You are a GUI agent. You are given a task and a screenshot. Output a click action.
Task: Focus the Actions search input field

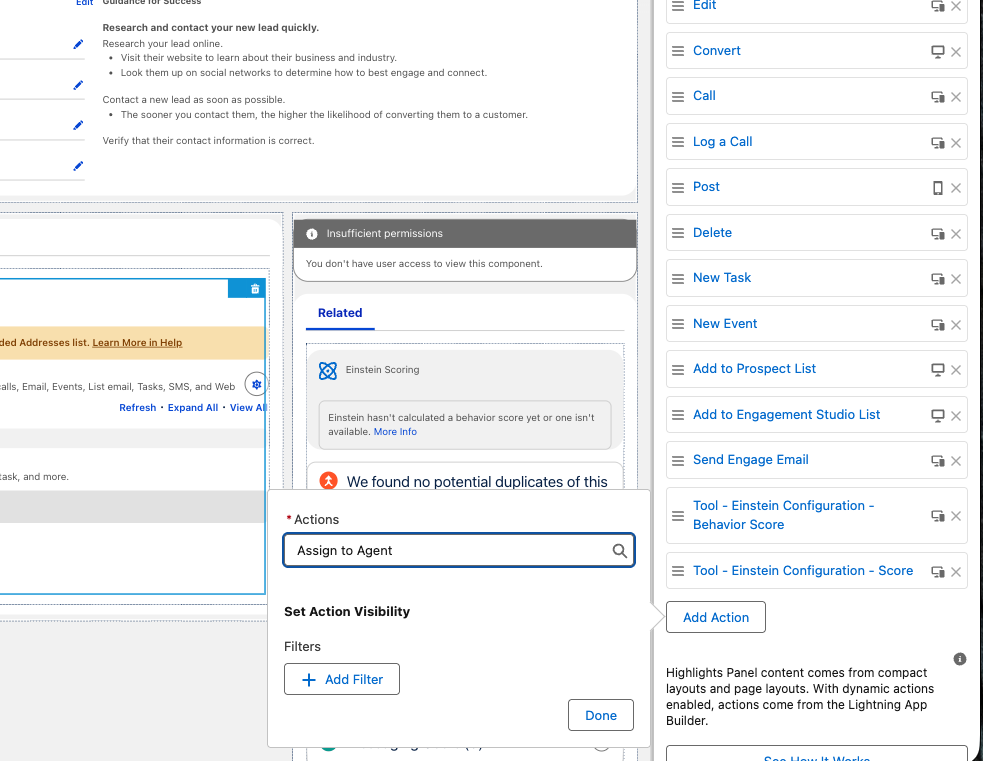[x=459, y=550]
